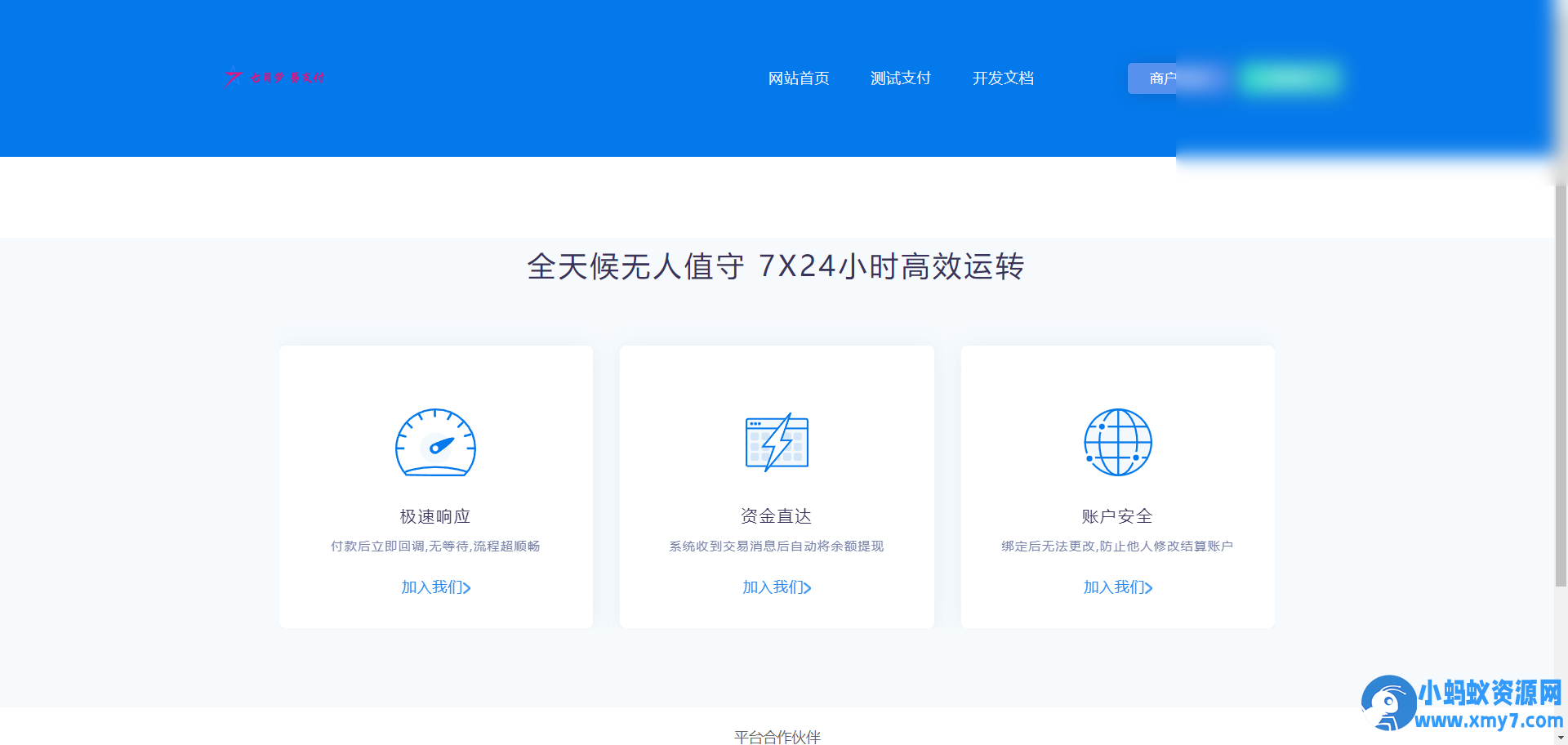The height and width of the screenshot is (745, 1568).
Task: Click 加入我们 on the 资金直达 card
Action: coord(773,587)
